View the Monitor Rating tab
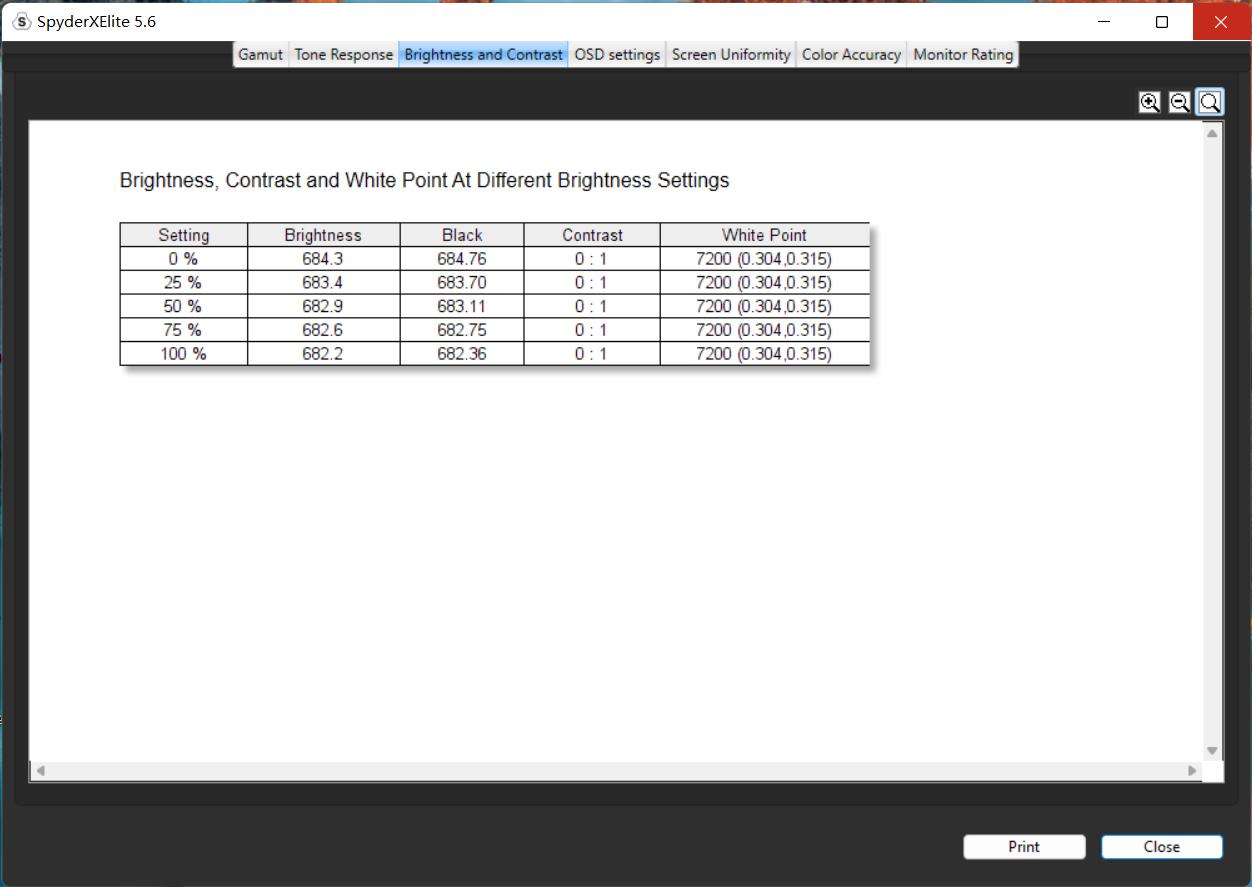This screenshot has height=887, width=1252. (963, 54)
